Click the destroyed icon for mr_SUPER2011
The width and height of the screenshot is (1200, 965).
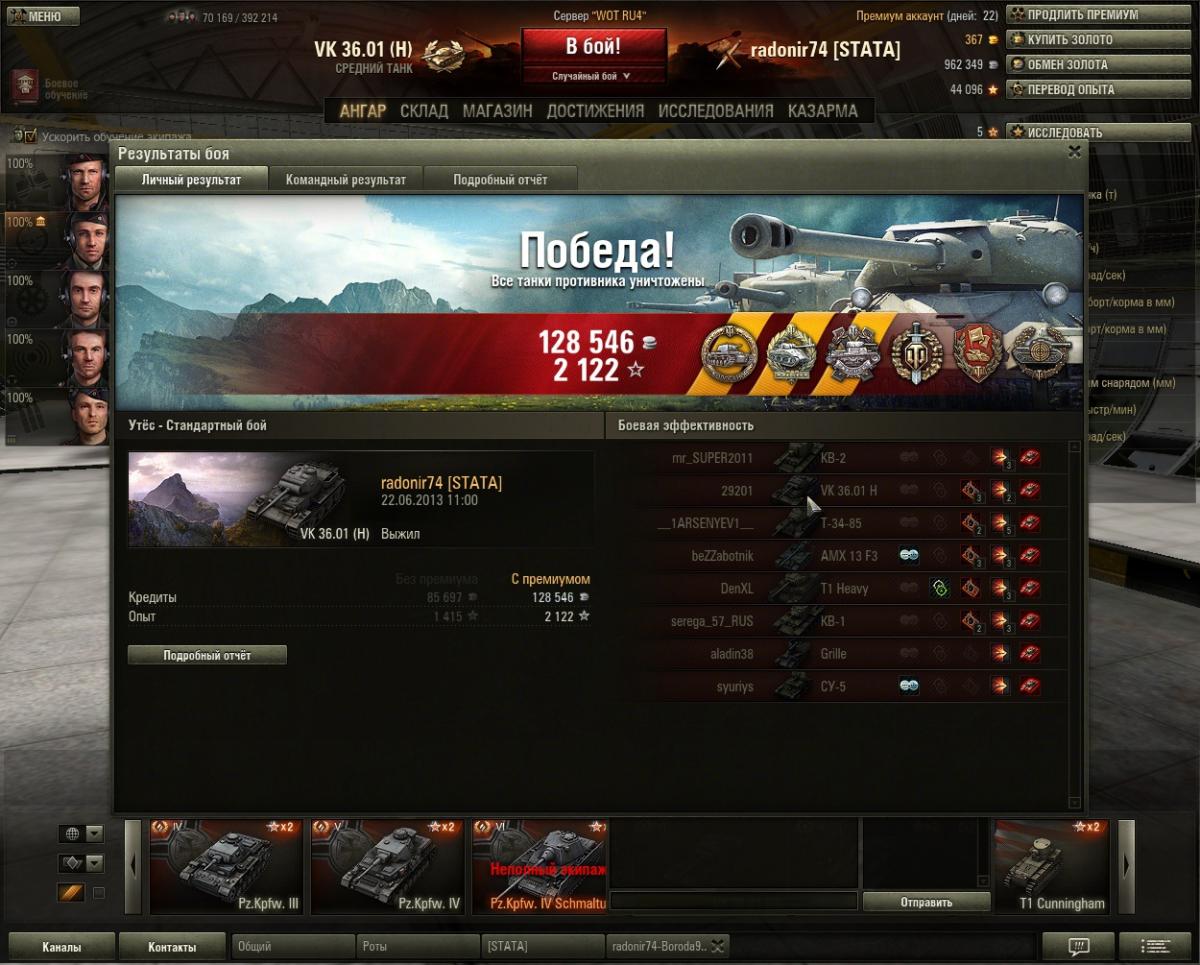1029,458
